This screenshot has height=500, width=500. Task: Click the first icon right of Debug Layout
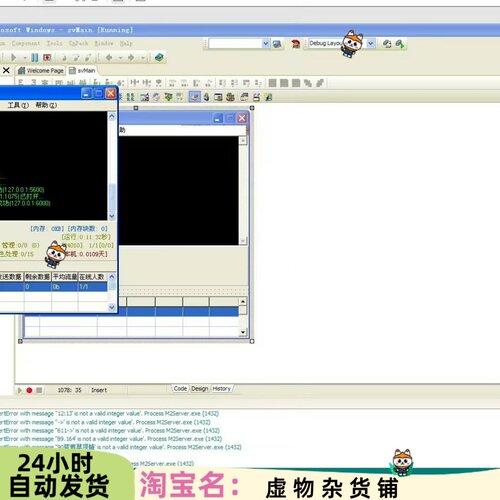387,44
